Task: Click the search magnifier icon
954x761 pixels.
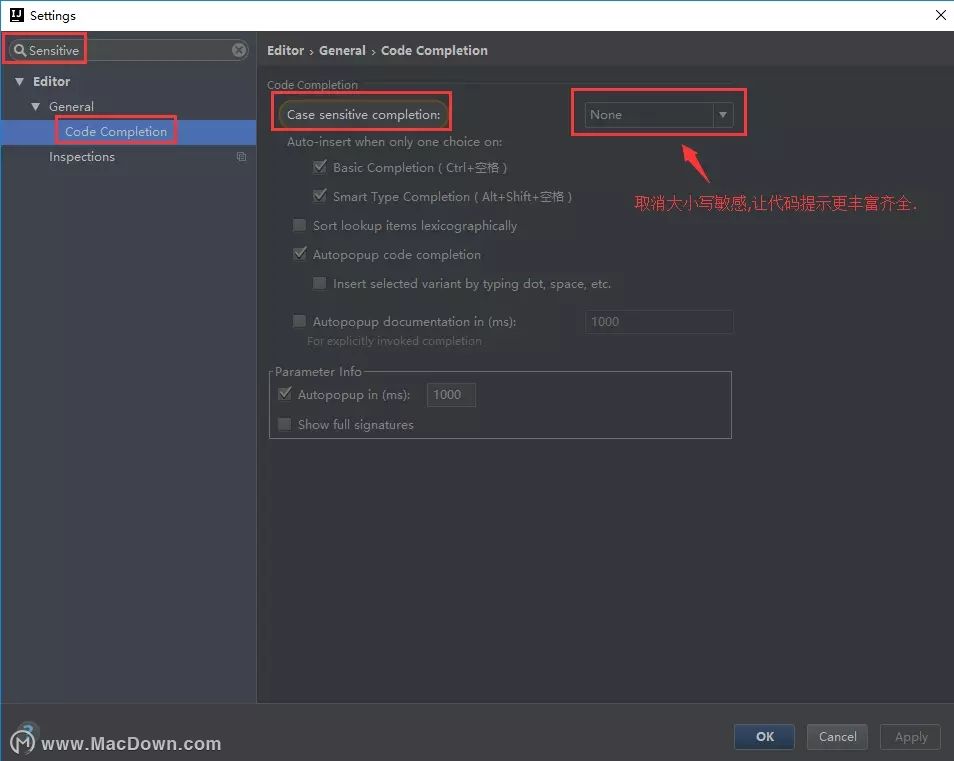Action: point(20,50)
